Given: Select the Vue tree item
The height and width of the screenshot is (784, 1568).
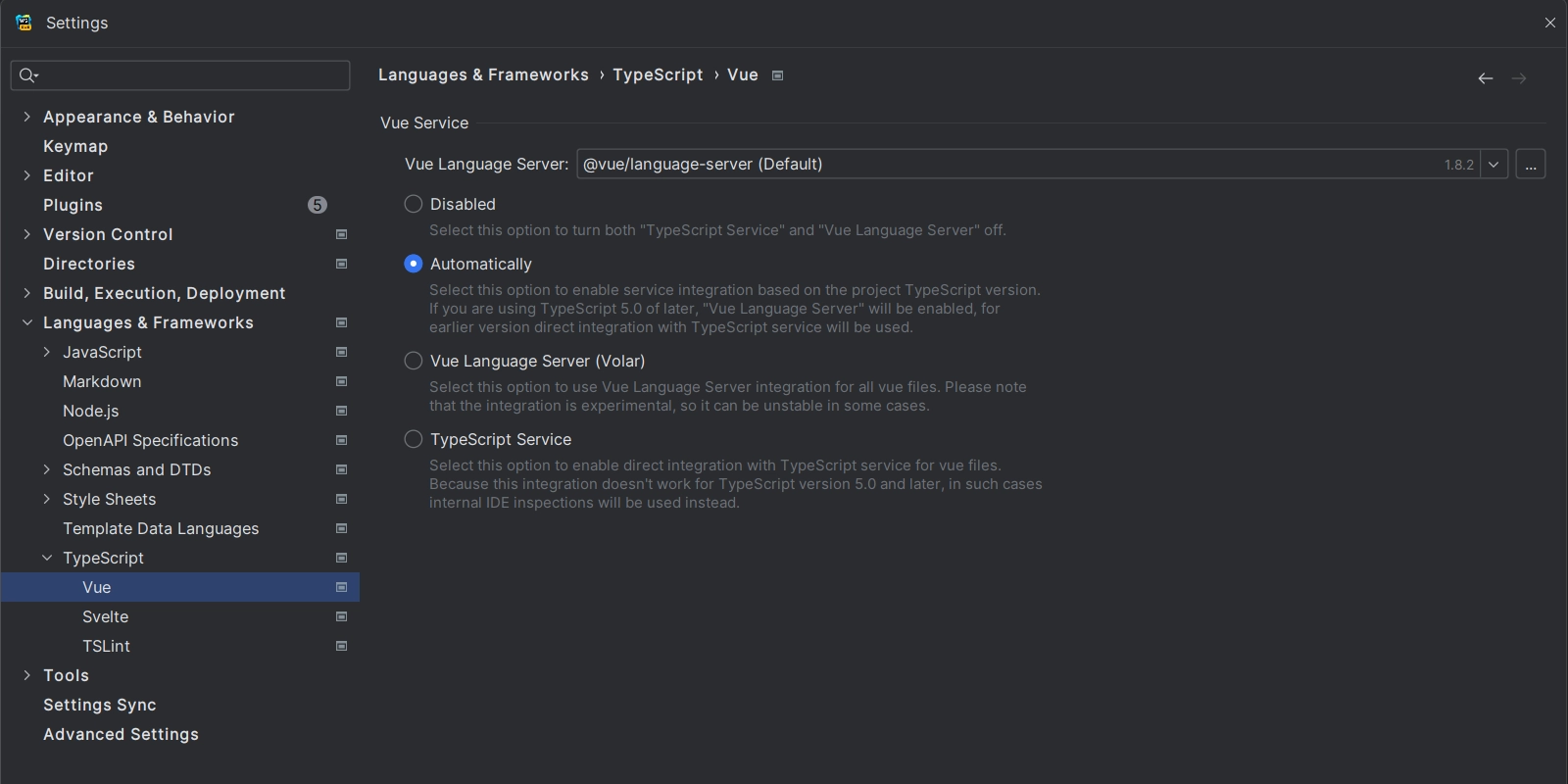Looking at the screenshot, I should click(180, 587).
